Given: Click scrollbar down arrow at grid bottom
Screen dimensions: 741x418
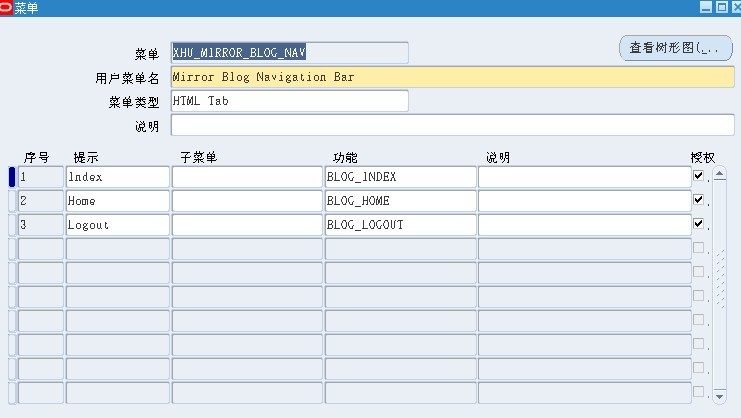Looking at the screenshot, I should 719,394.
